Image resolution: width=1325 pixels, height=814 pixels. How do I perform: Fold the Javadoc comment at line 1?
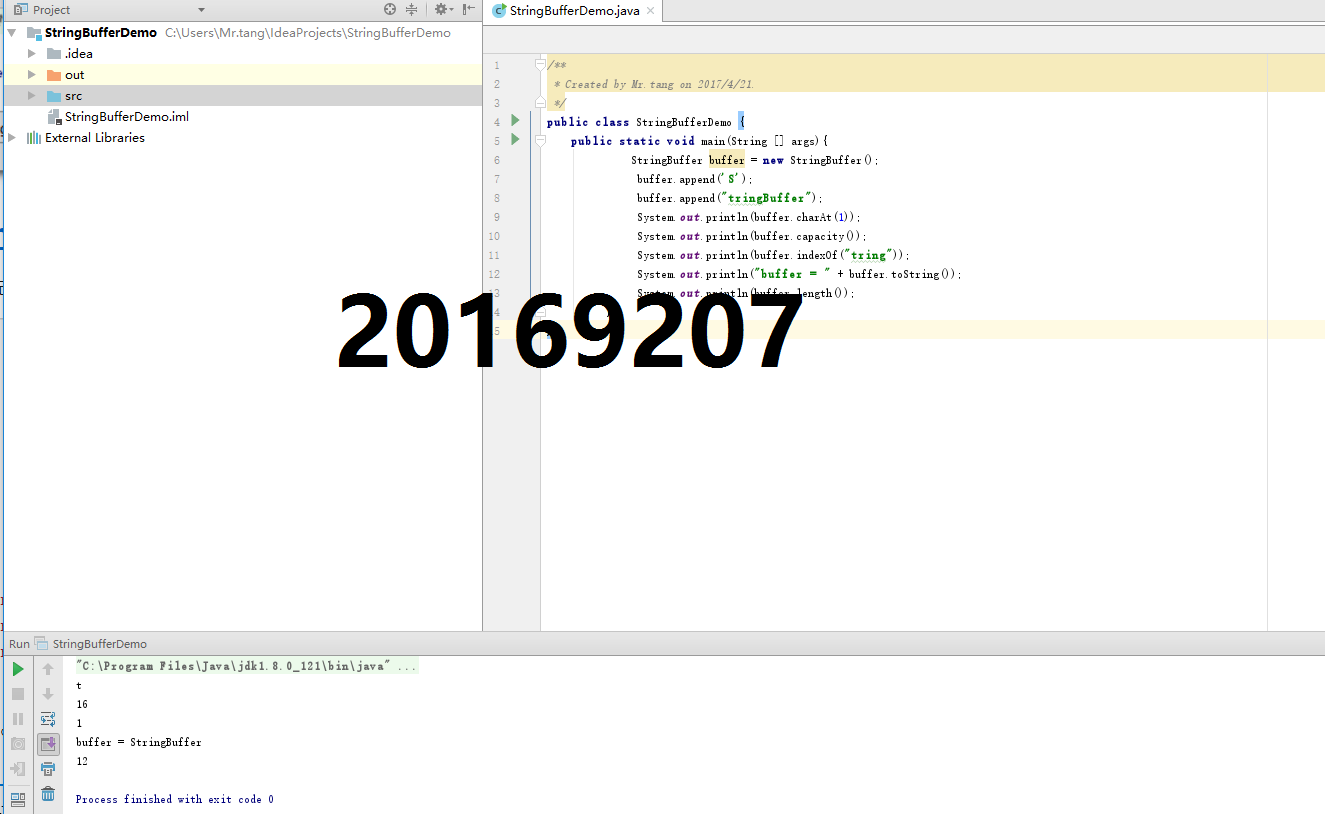tap(540, 65)
